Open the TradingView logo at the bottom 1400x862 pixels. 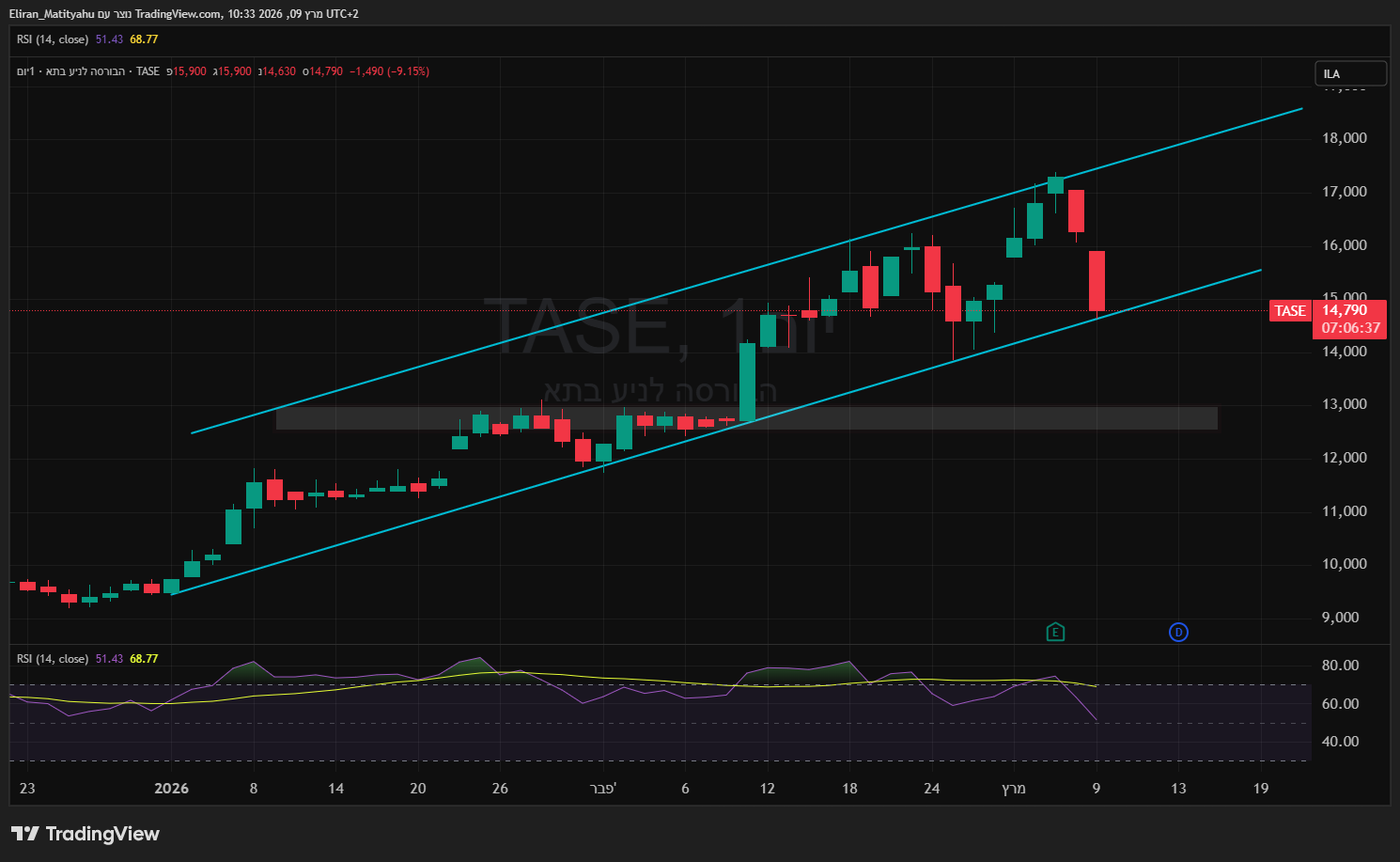pyautogui.click(x=86, y=834)
